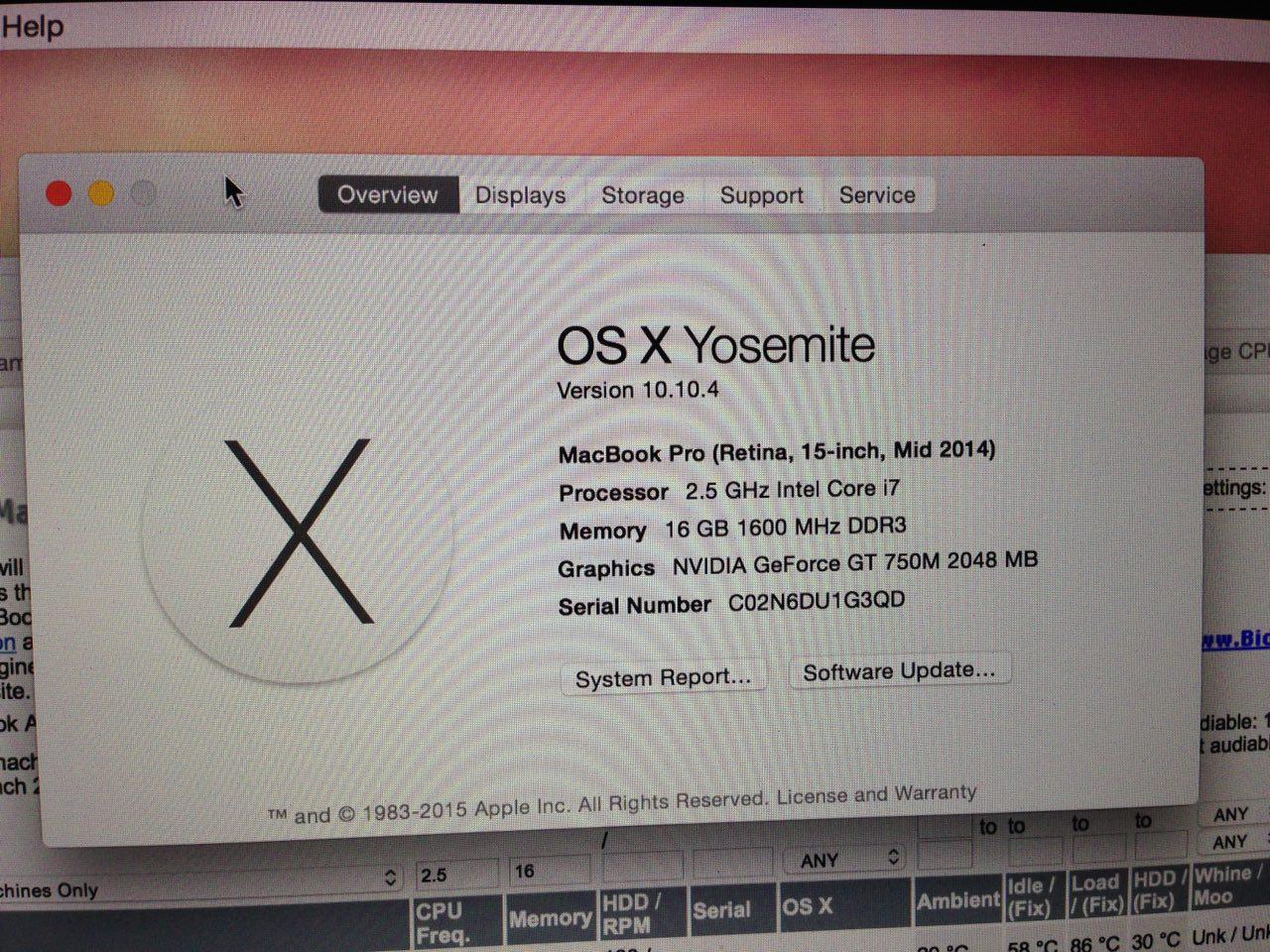Viewport: 1270px width, 952px height.
Task: Close the About This Mac window
Action: [x=59, y=193]
